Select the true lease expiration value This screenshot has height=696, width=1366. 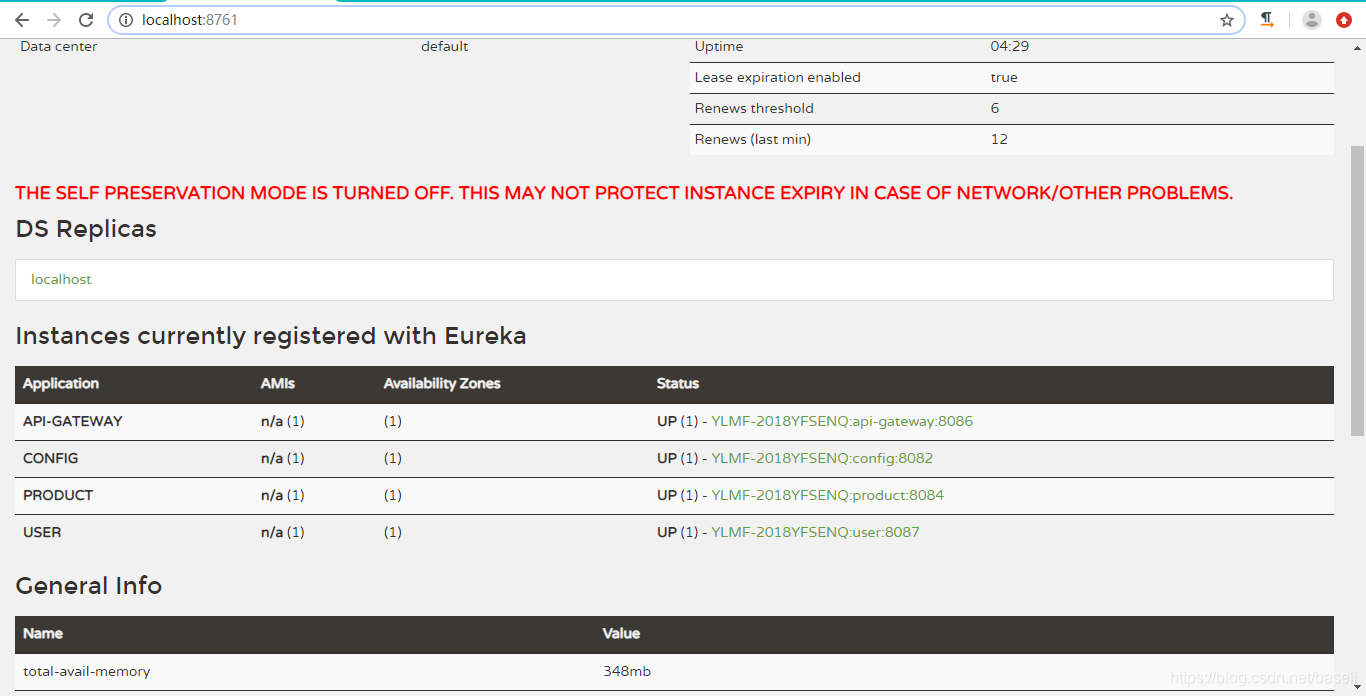coord(1004,77)
